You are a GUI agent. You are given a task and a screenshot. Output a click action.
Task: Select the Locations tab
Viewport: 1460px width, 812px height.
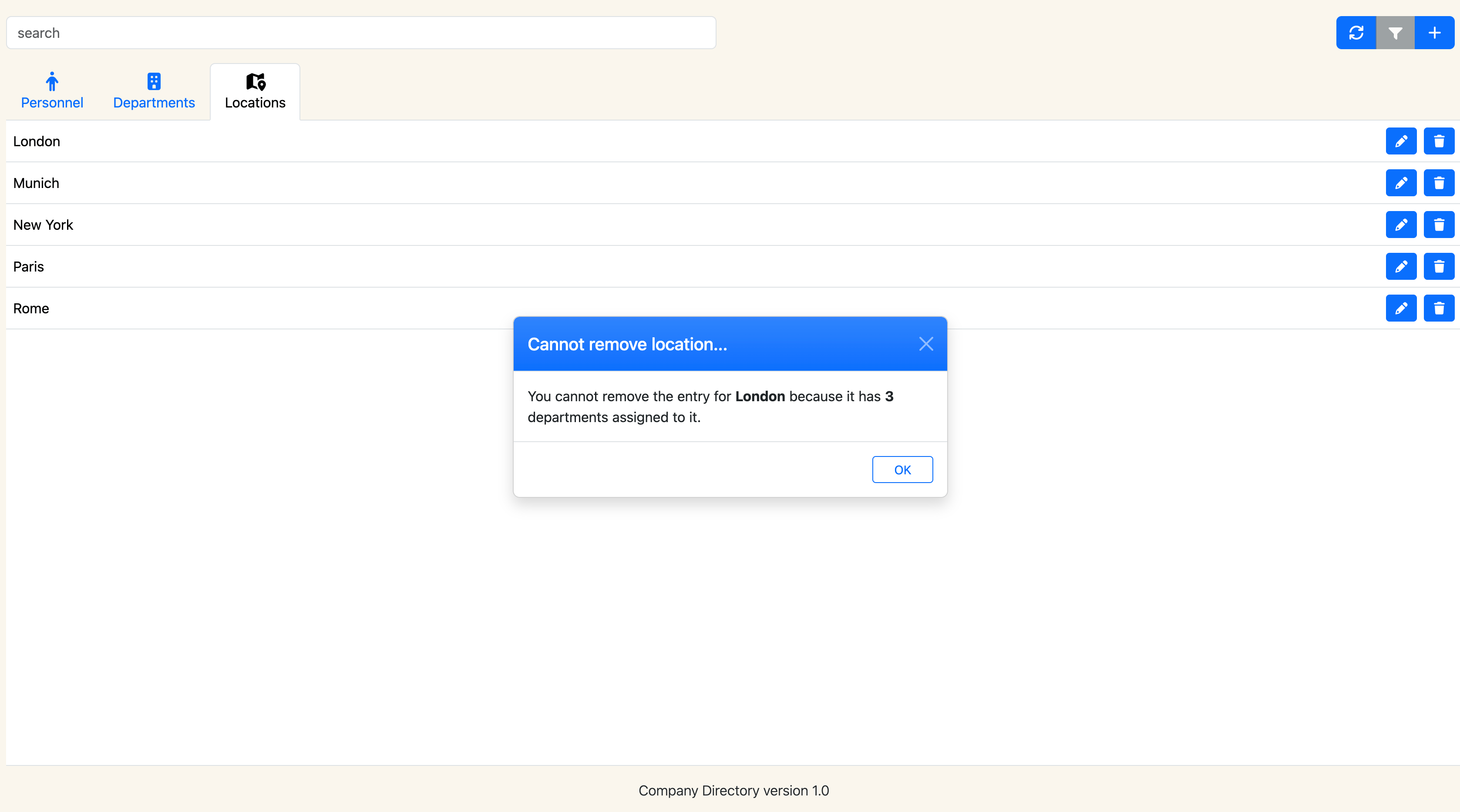tap(255, 91)
